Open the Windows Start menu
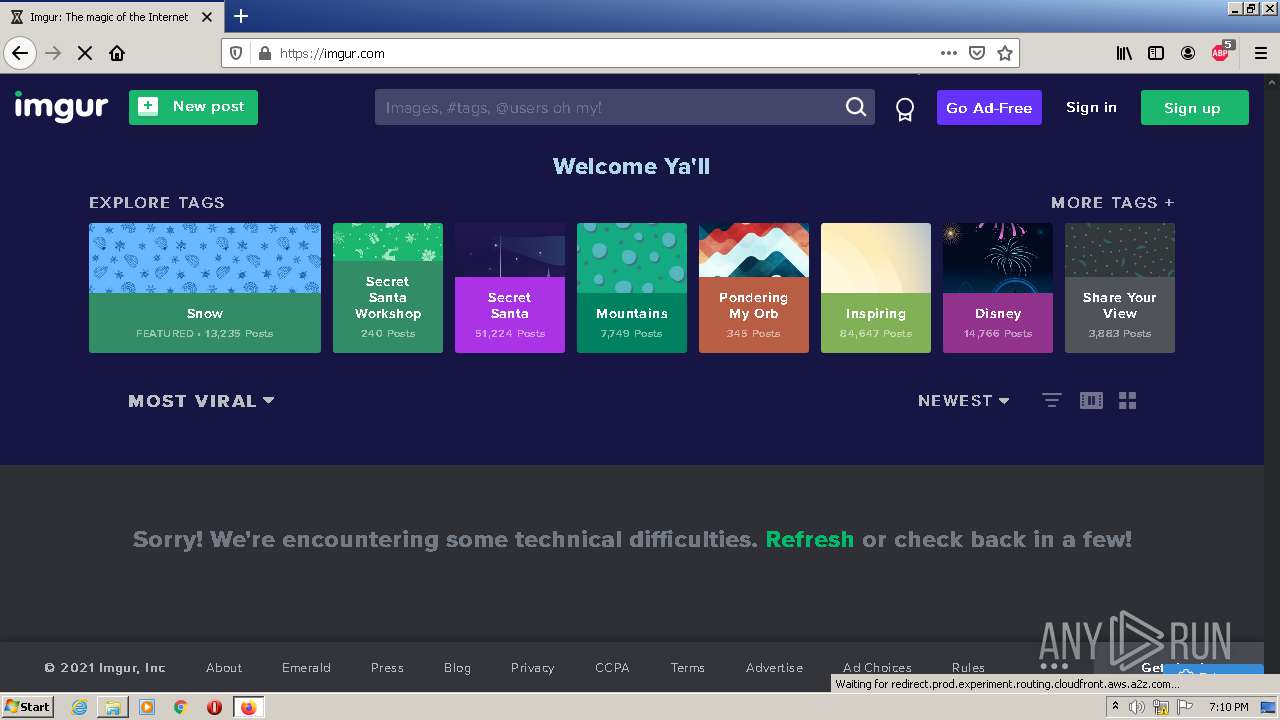Image resolution: width=1280 pixels, height=720 pixels. (x=28, y=706)
